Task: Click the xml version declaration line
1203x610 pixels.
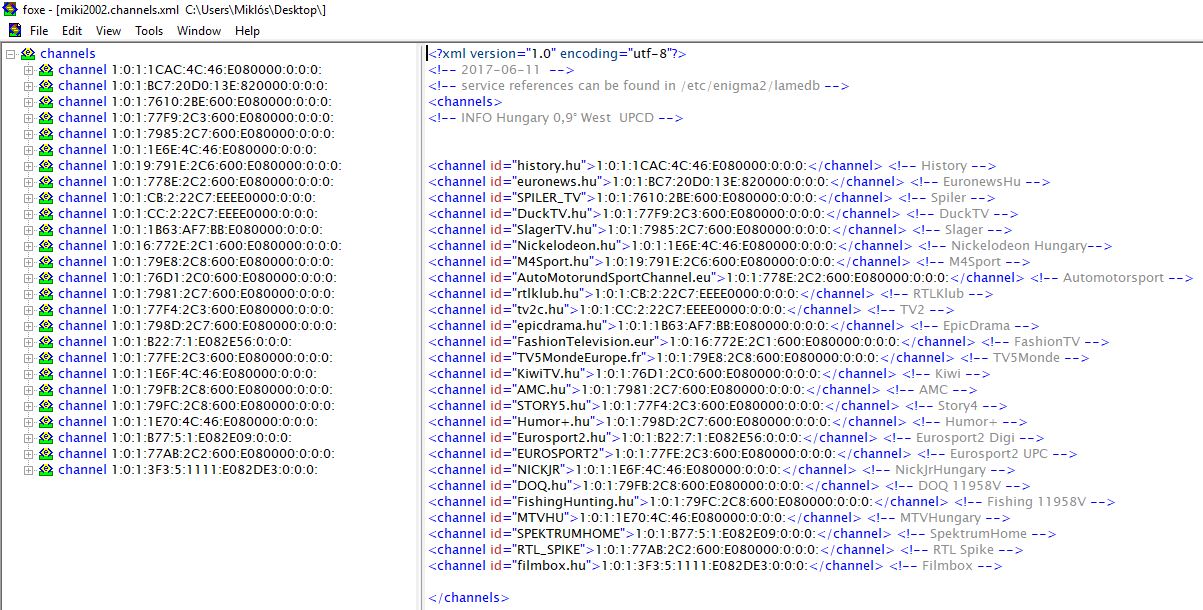Action: [x=557, y=54]
